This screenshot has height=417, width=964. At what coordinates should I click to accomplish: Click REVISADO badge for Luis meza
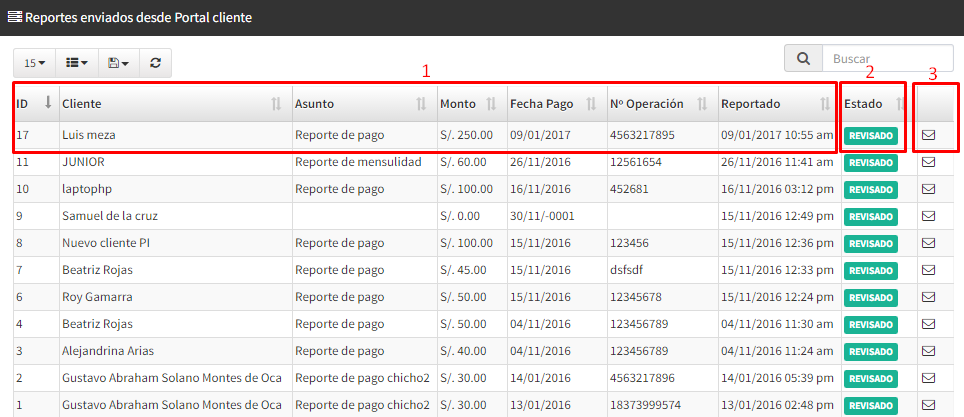coord(871,135)
